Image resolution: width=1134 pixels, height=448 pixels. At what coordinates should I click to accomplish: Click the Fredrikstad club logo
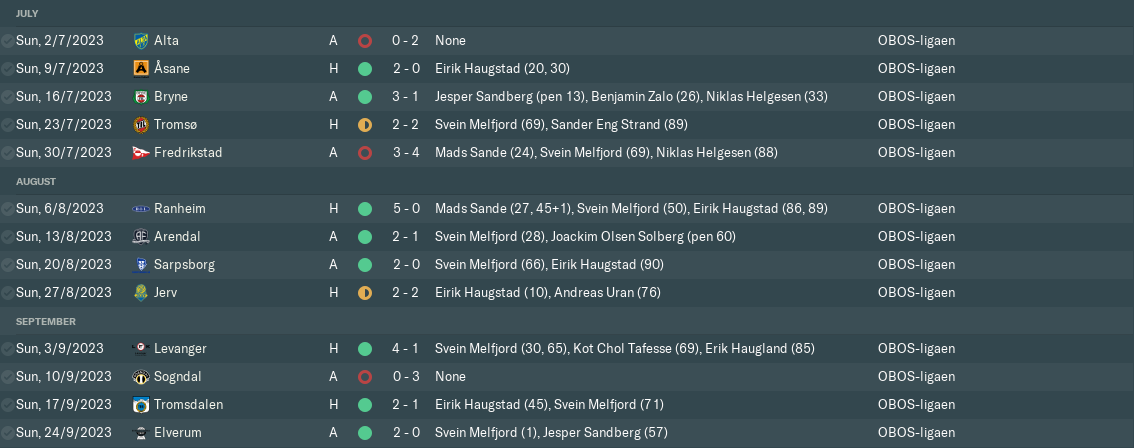click(141, 153)
